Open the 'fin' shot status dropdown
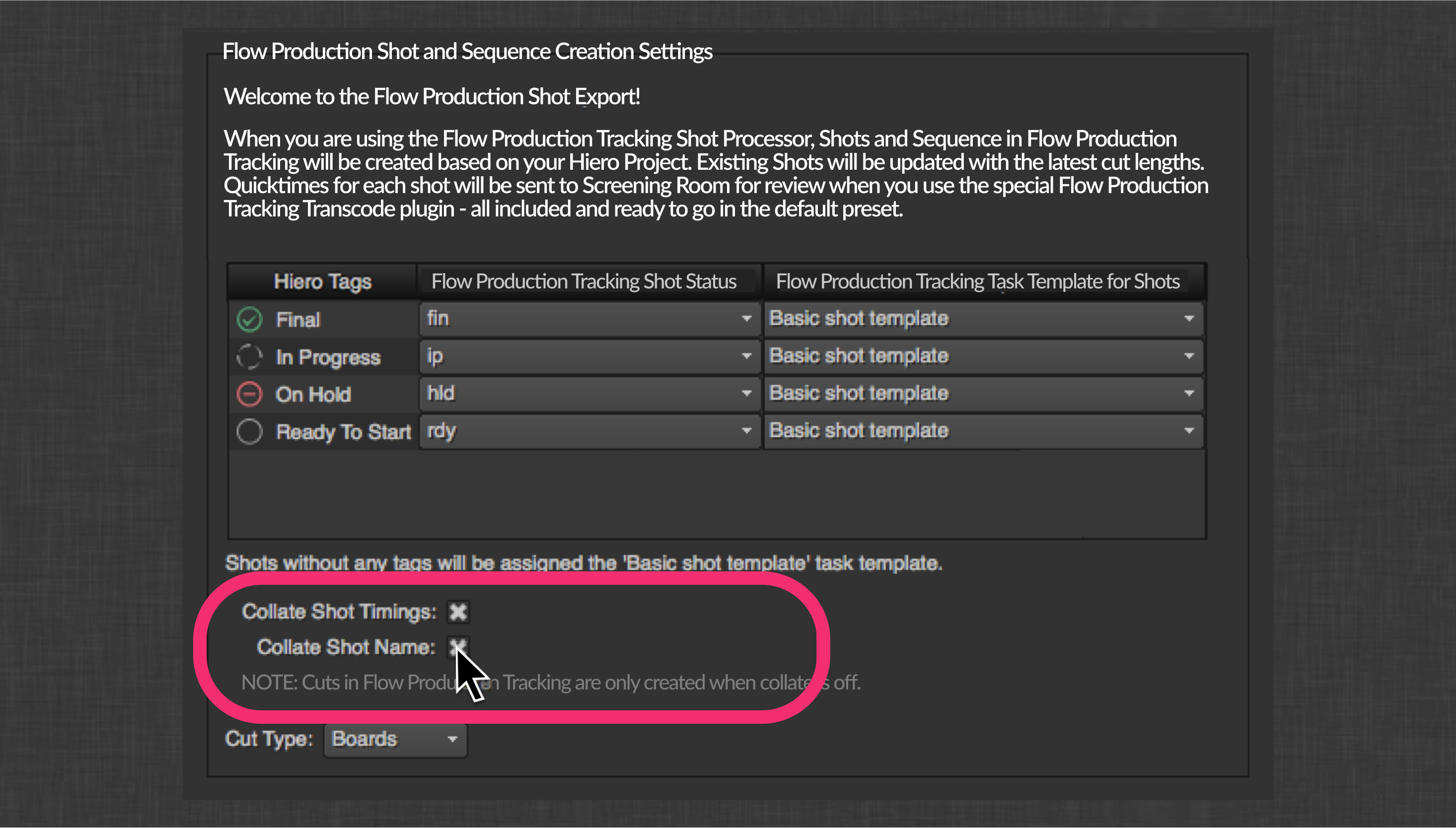 coord(589,319)
